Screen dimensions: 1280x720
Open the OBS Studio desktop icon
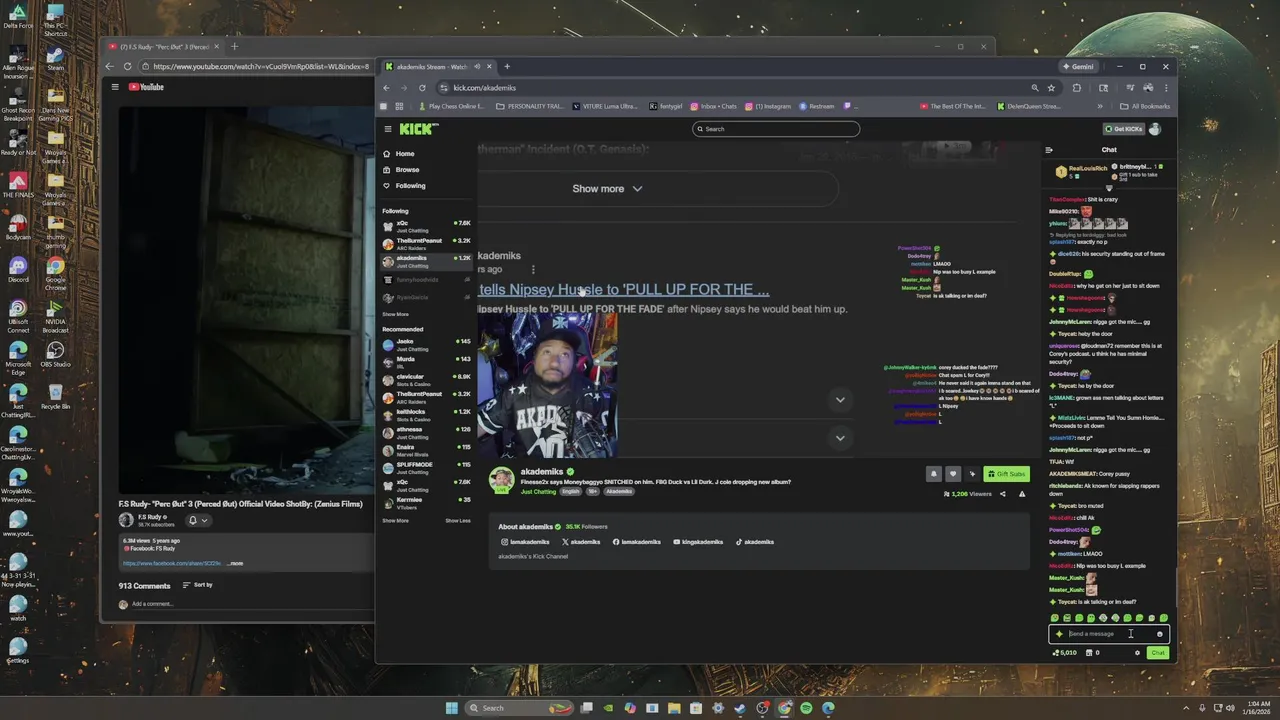55,354
